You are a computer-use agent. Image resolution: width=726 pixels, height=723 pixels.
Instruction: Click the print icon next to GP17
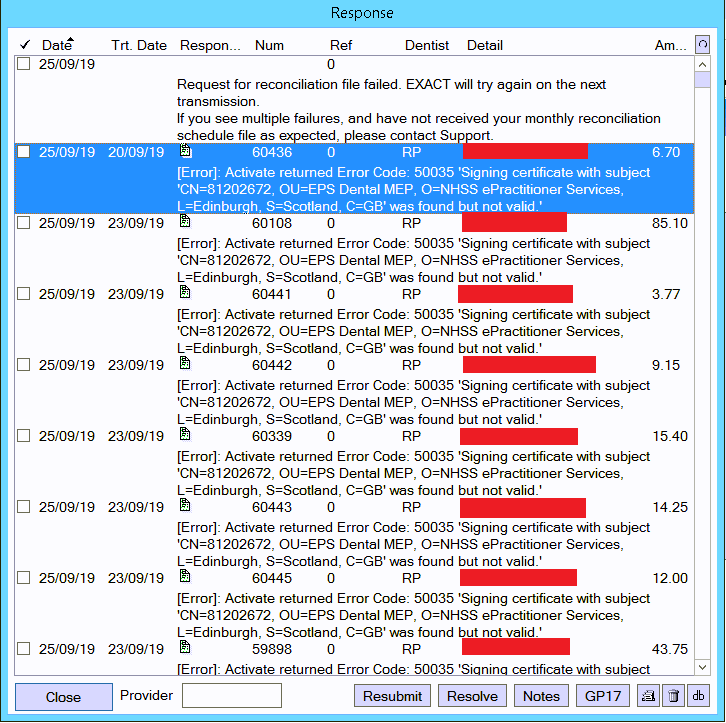647,696
